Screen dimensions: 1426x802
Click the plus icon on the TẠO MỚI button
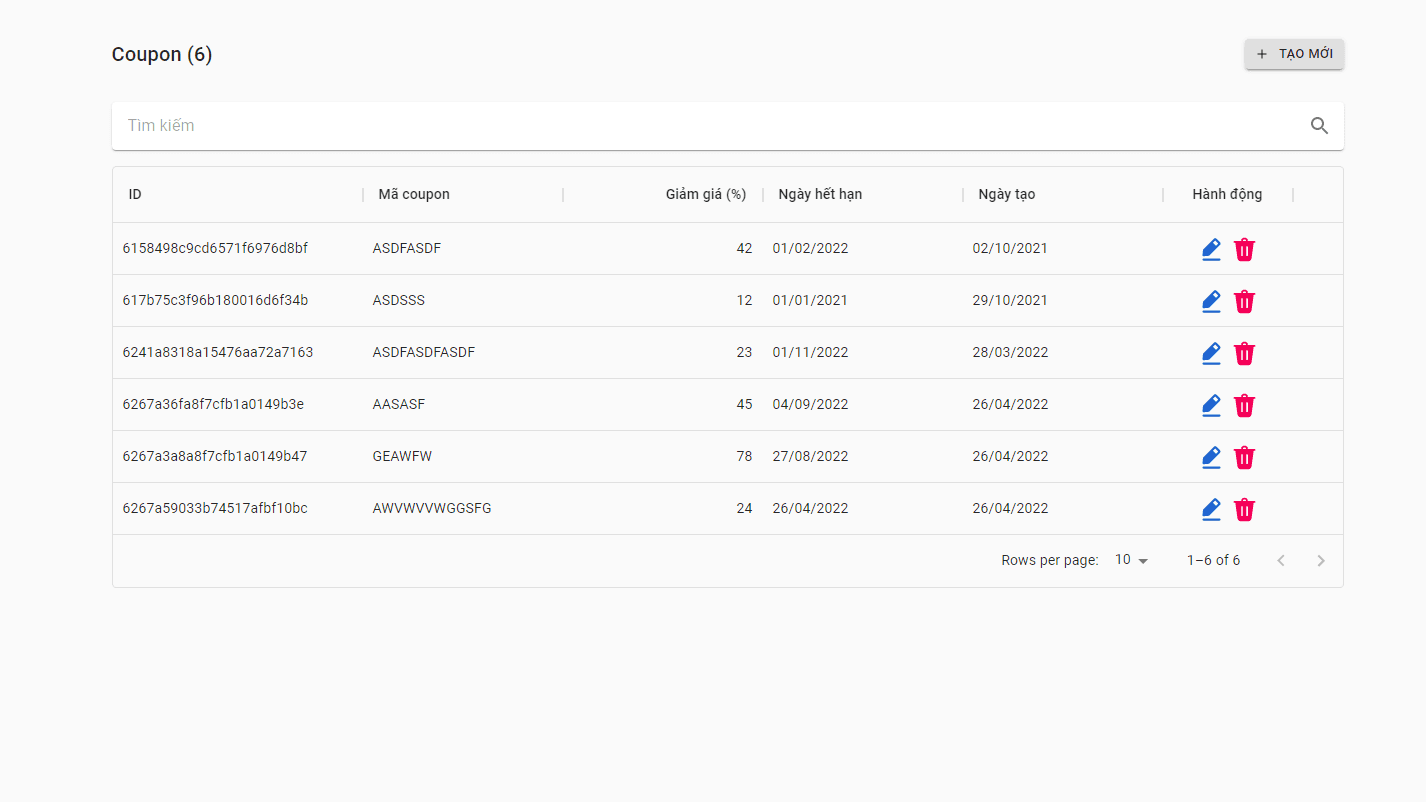(x=1261, y=54)
